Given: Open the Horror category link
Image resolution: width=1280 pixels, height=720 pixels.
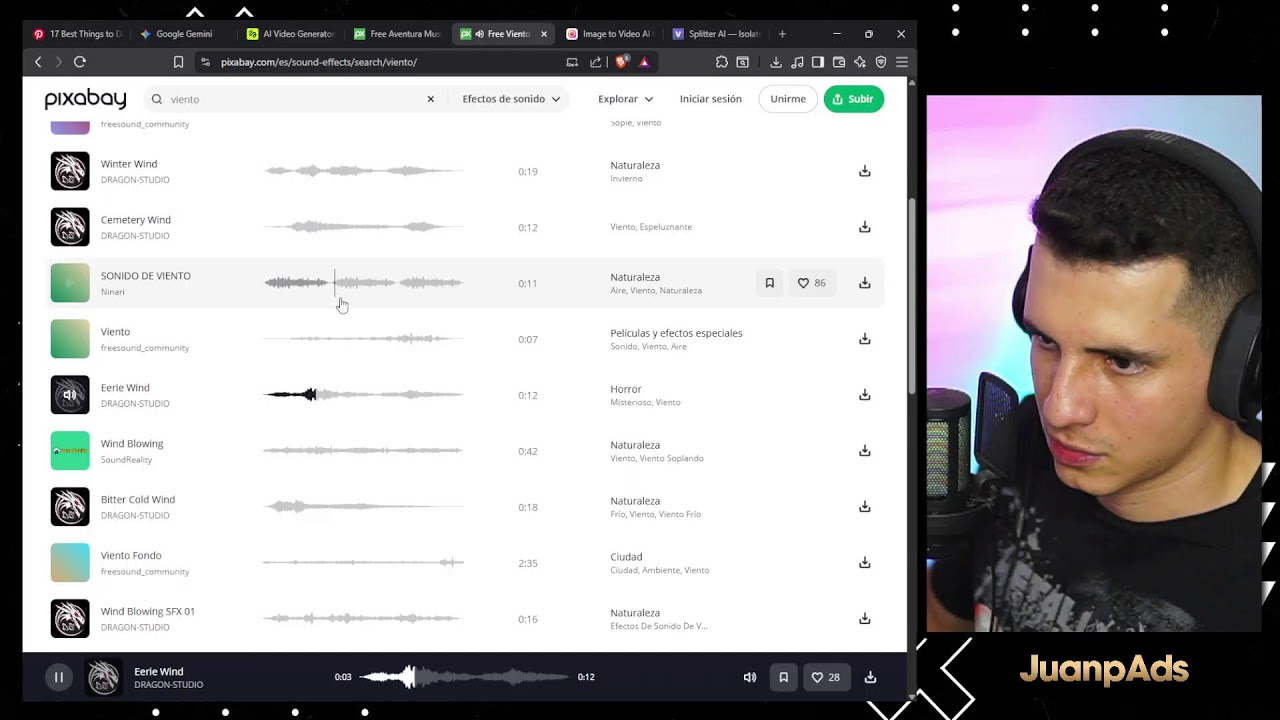Looking at the screenshot, I should point(626,389).
